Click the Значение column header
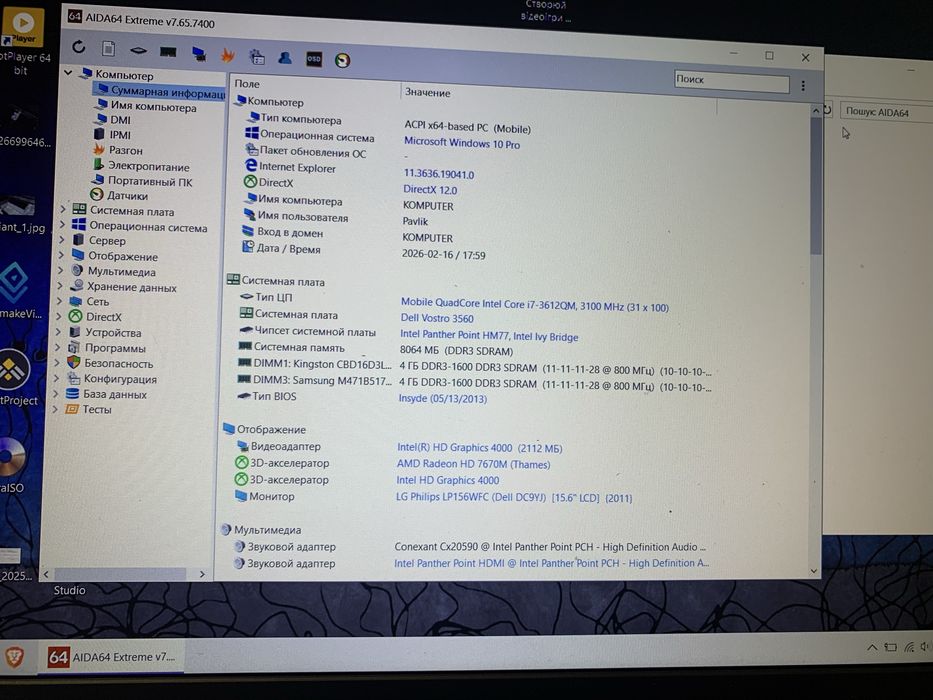The height and width of the screenshot is (700, 933). point(427,93)
